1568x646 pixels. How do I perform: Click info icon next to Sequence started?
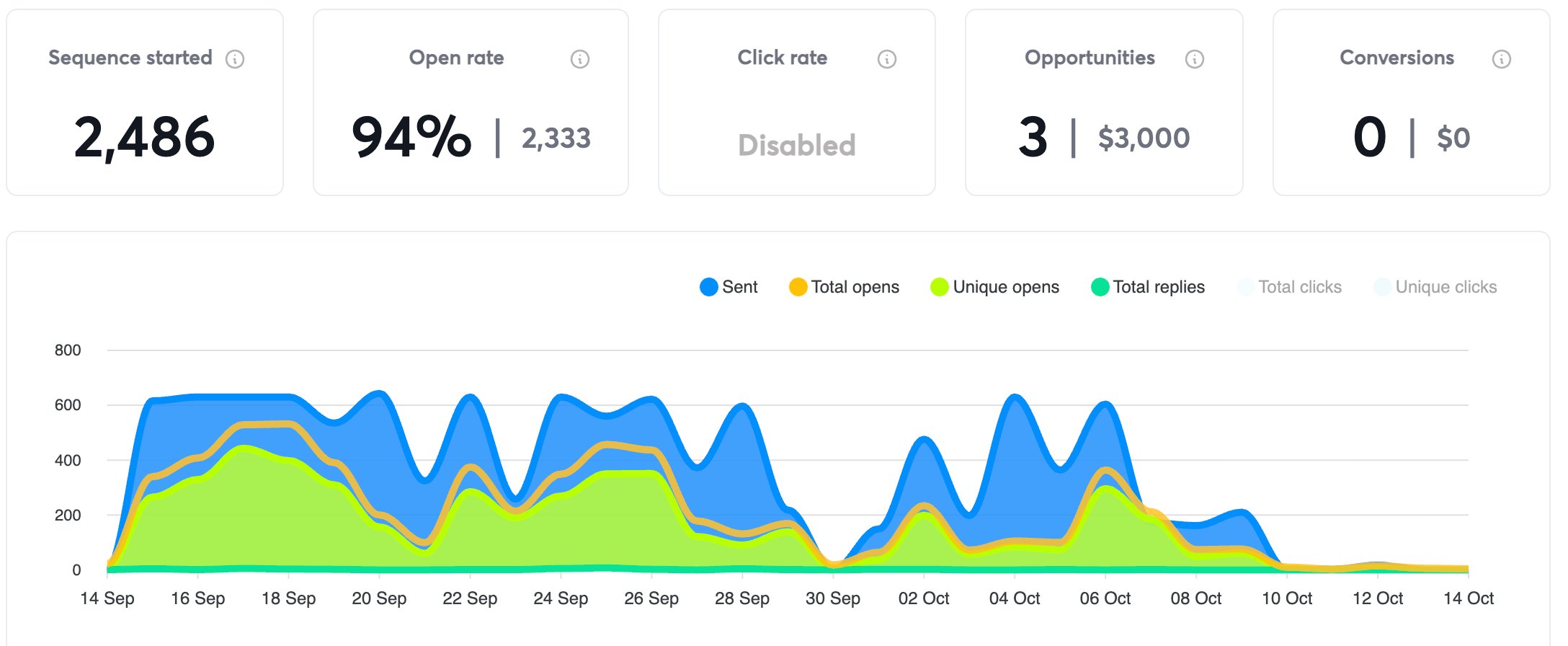coord(235,59)
